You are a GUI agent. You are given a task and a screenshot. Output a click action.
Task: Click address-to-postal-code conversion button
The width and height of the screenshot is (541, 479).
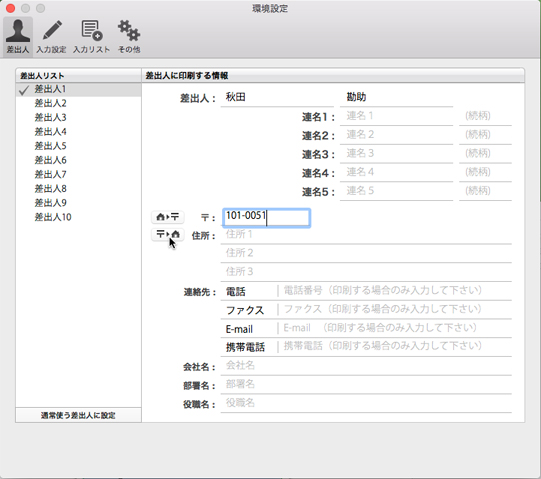coord(168,217)
